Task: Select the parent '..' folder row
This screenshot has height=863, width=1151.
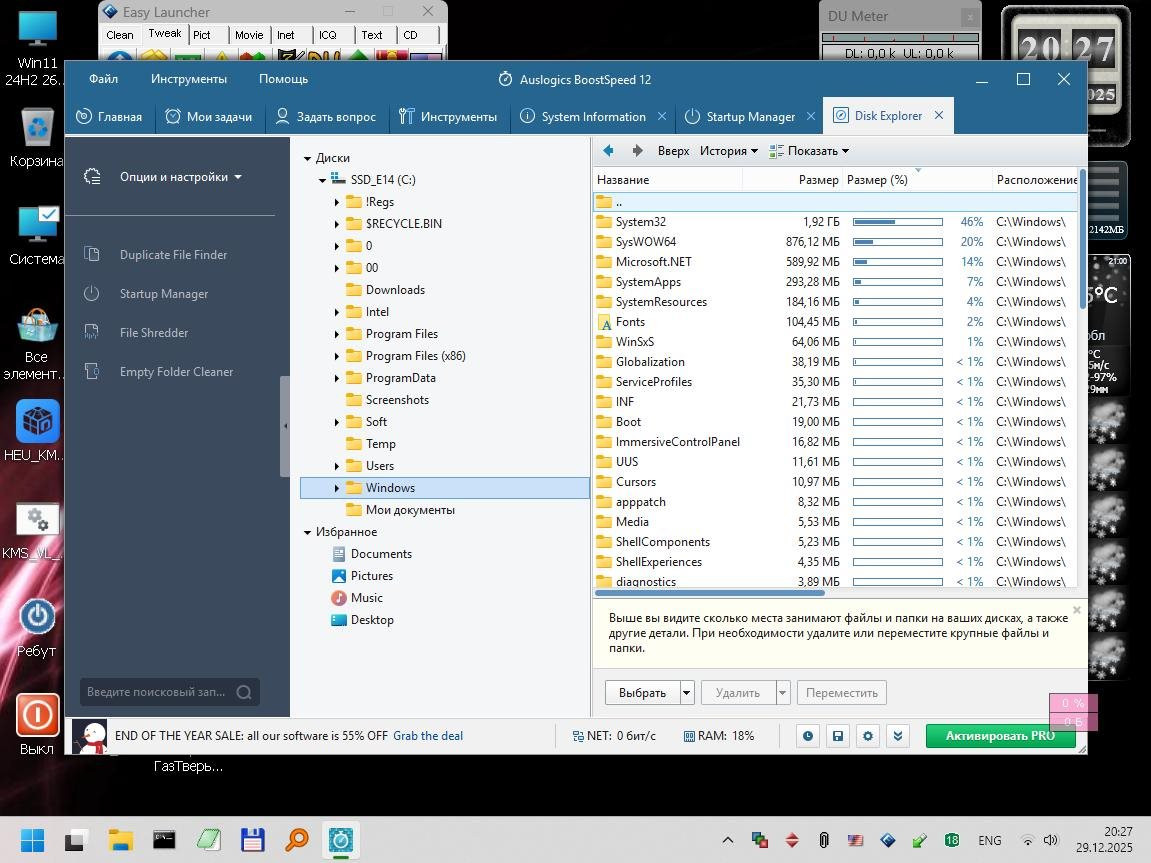Action: click(x=835, y=202)
